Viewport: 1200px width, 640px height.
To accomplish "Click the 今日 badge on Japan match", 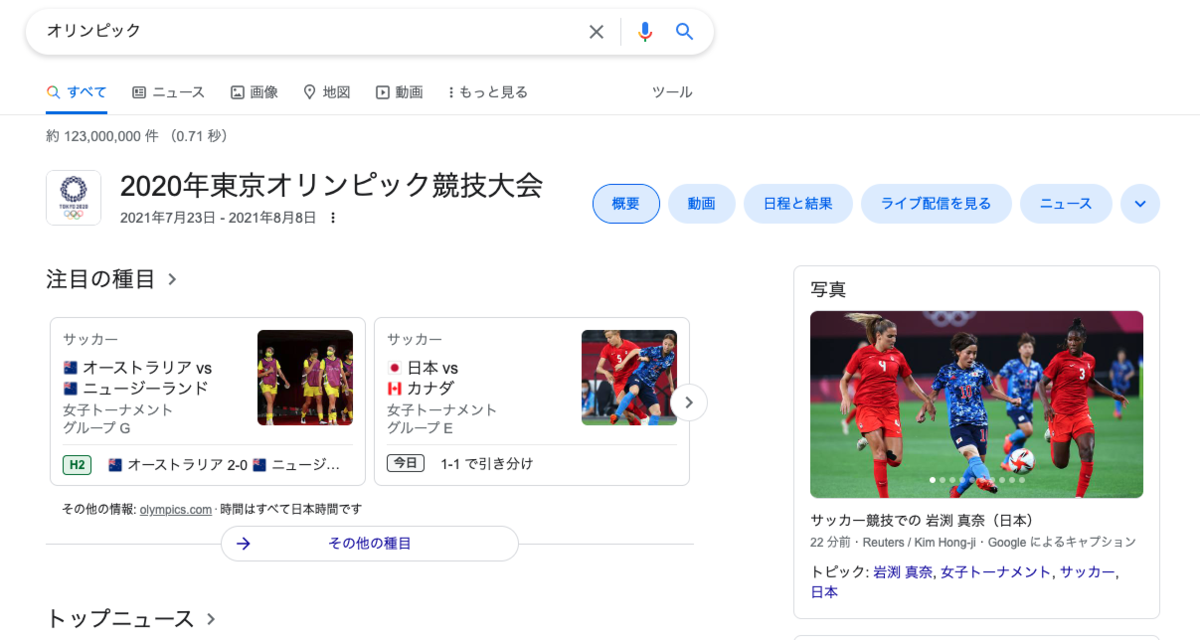I will (x=405, y=464).
